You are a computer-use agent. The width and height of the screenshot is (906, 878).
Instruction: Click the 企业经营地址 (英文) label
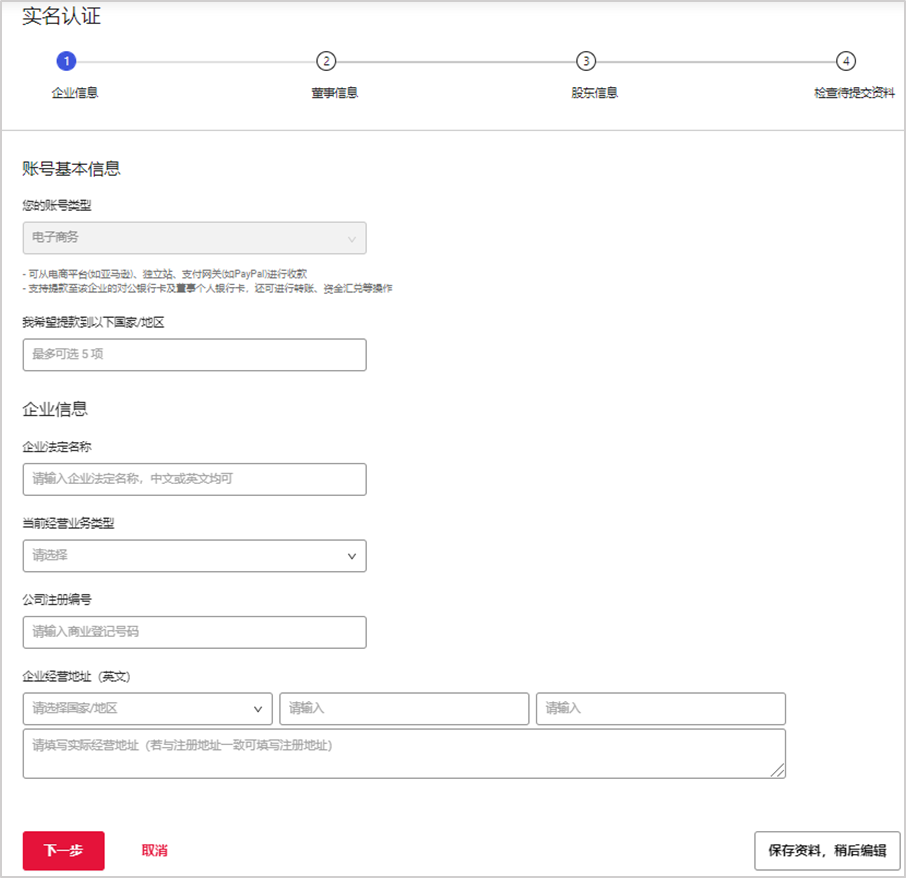click(x=76, y=676)
